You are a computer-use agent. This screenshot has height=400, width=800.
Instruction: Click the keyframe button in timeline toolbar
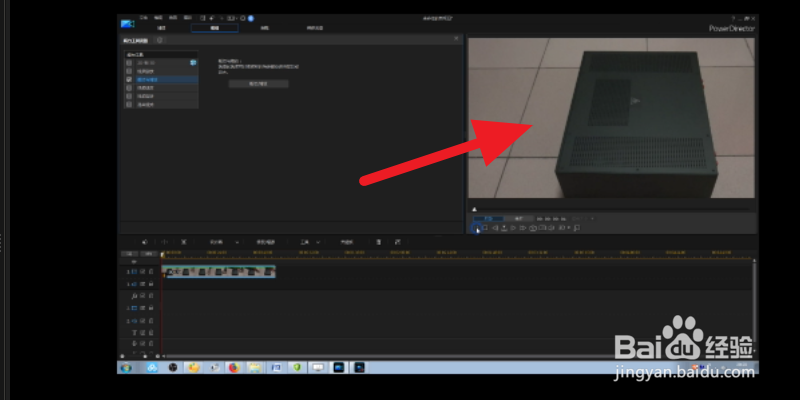click(347, 242)
